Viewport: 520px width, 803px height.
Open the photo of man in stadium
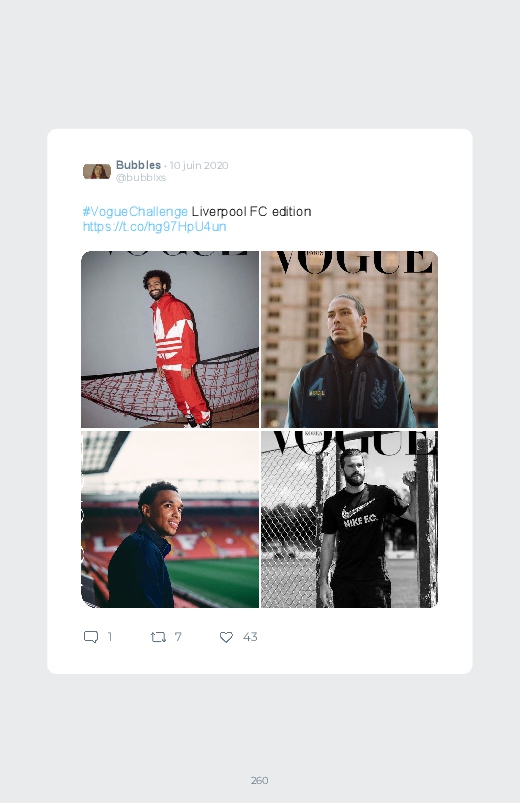pyautogui.click(x=170, y=519)
